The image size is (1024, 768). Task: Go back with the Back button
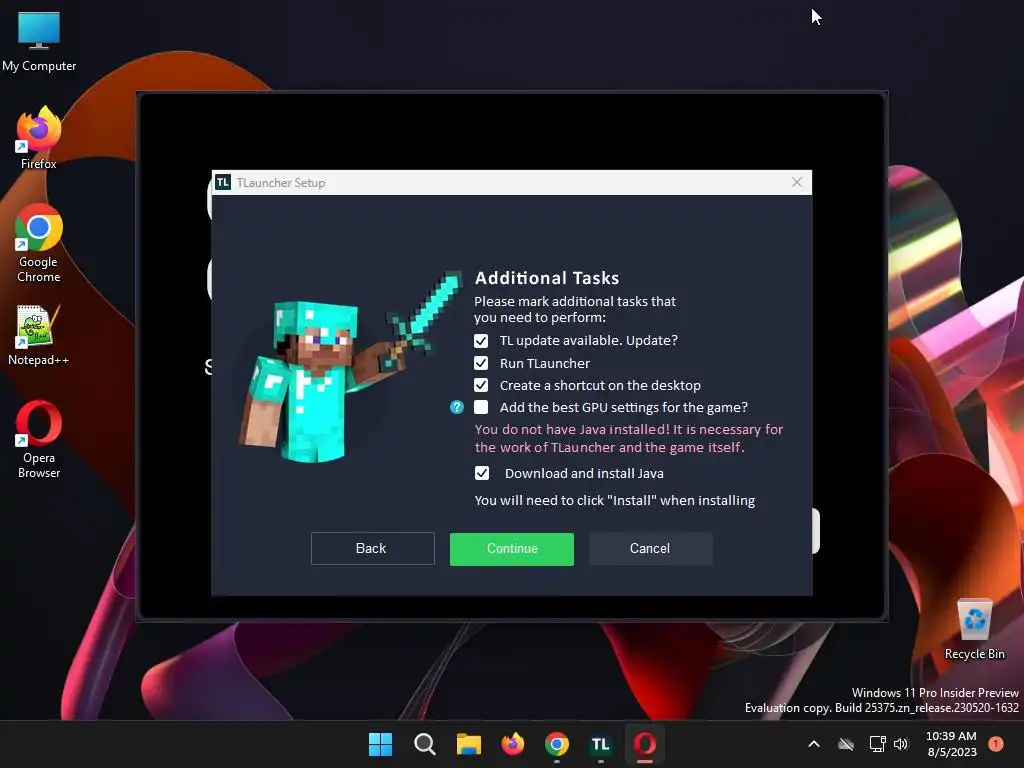[372, 549]
